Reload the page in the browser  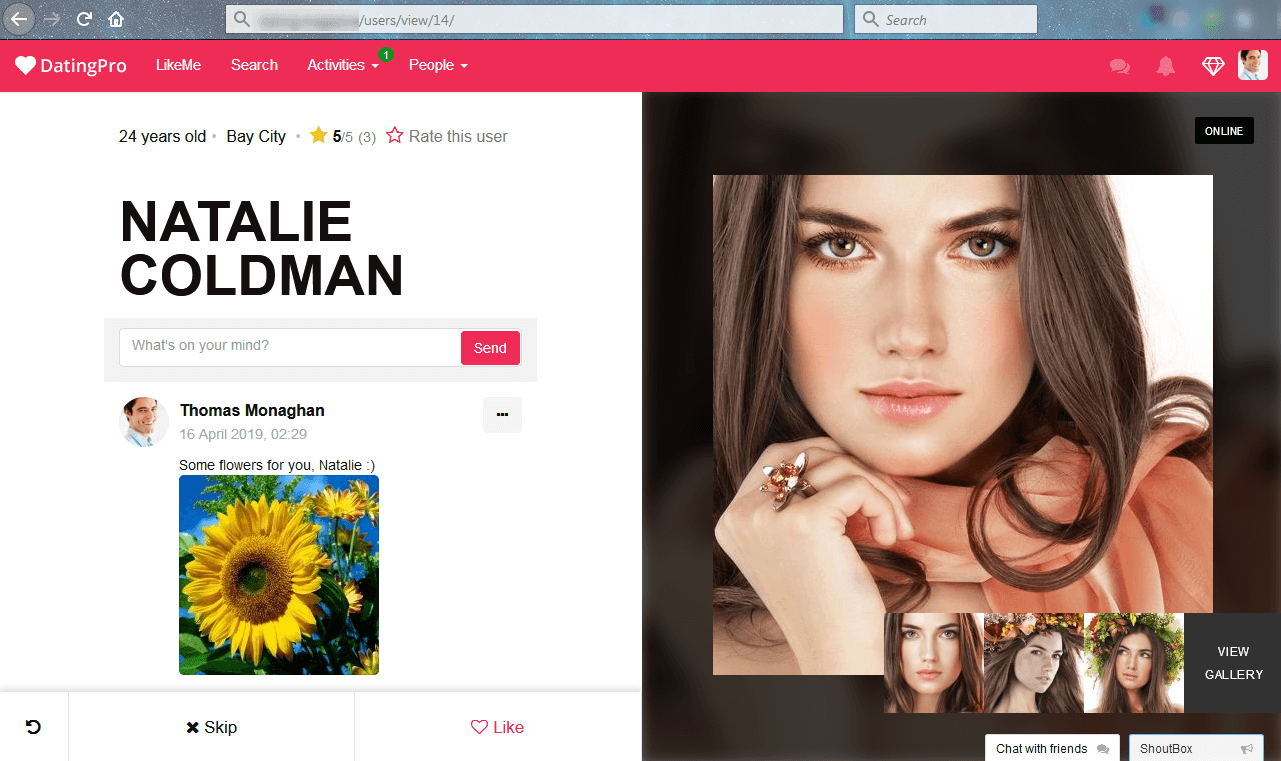tap(85, 19)
